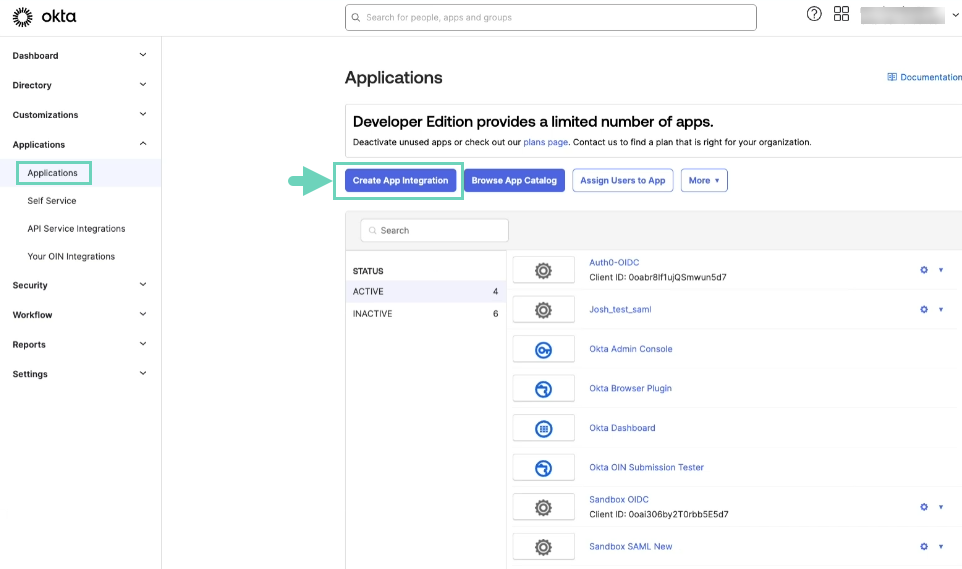Open the More dropdown button

tap(704, 181)
